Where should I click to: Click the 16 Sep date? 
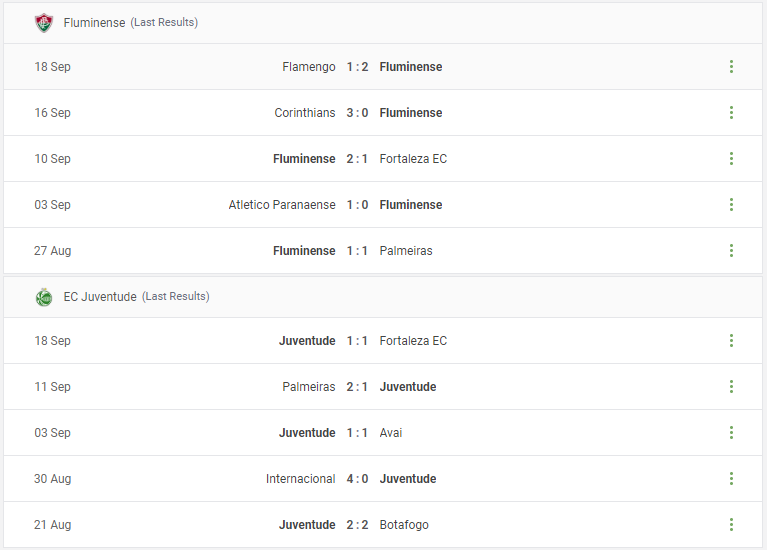point(52,113)
